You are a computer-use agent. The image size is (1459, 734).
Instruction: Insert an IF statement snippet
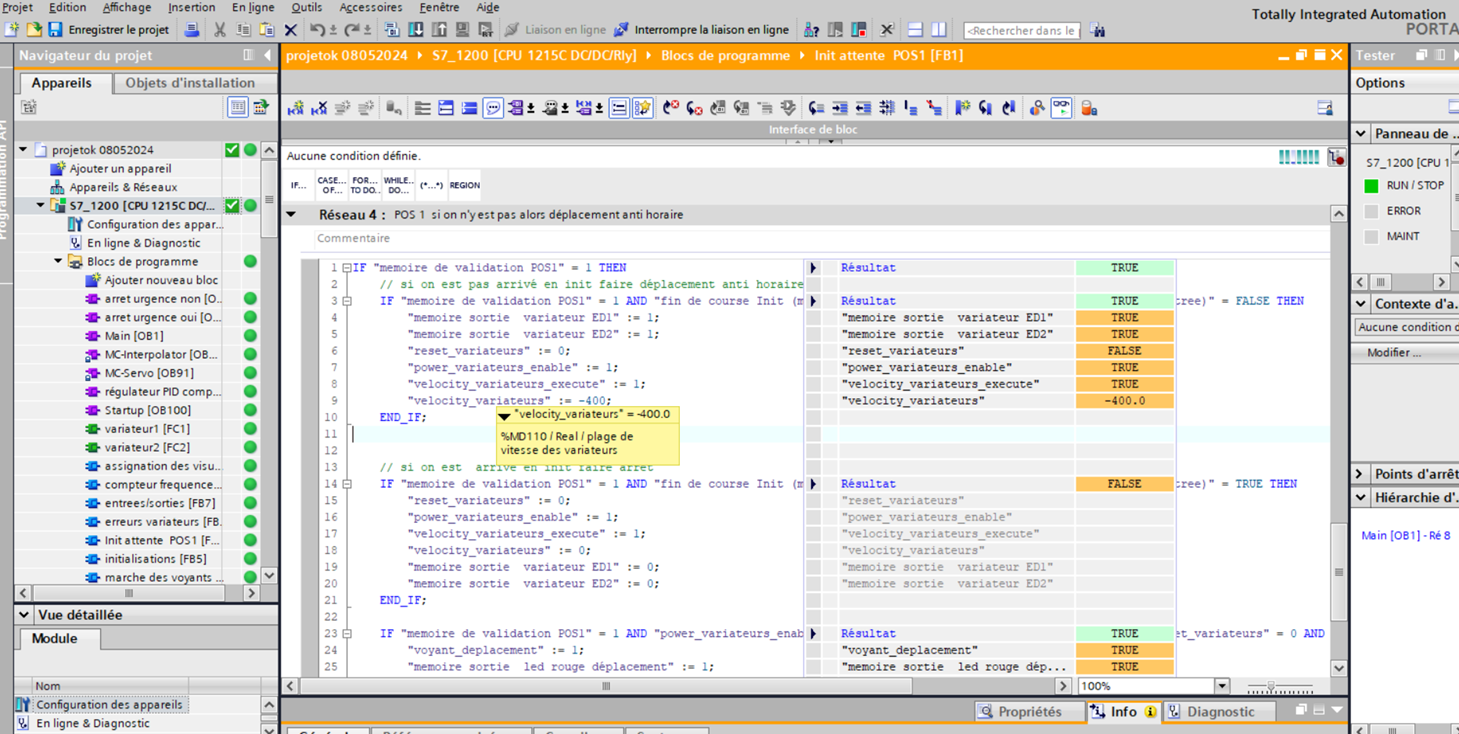coord(298,185)
